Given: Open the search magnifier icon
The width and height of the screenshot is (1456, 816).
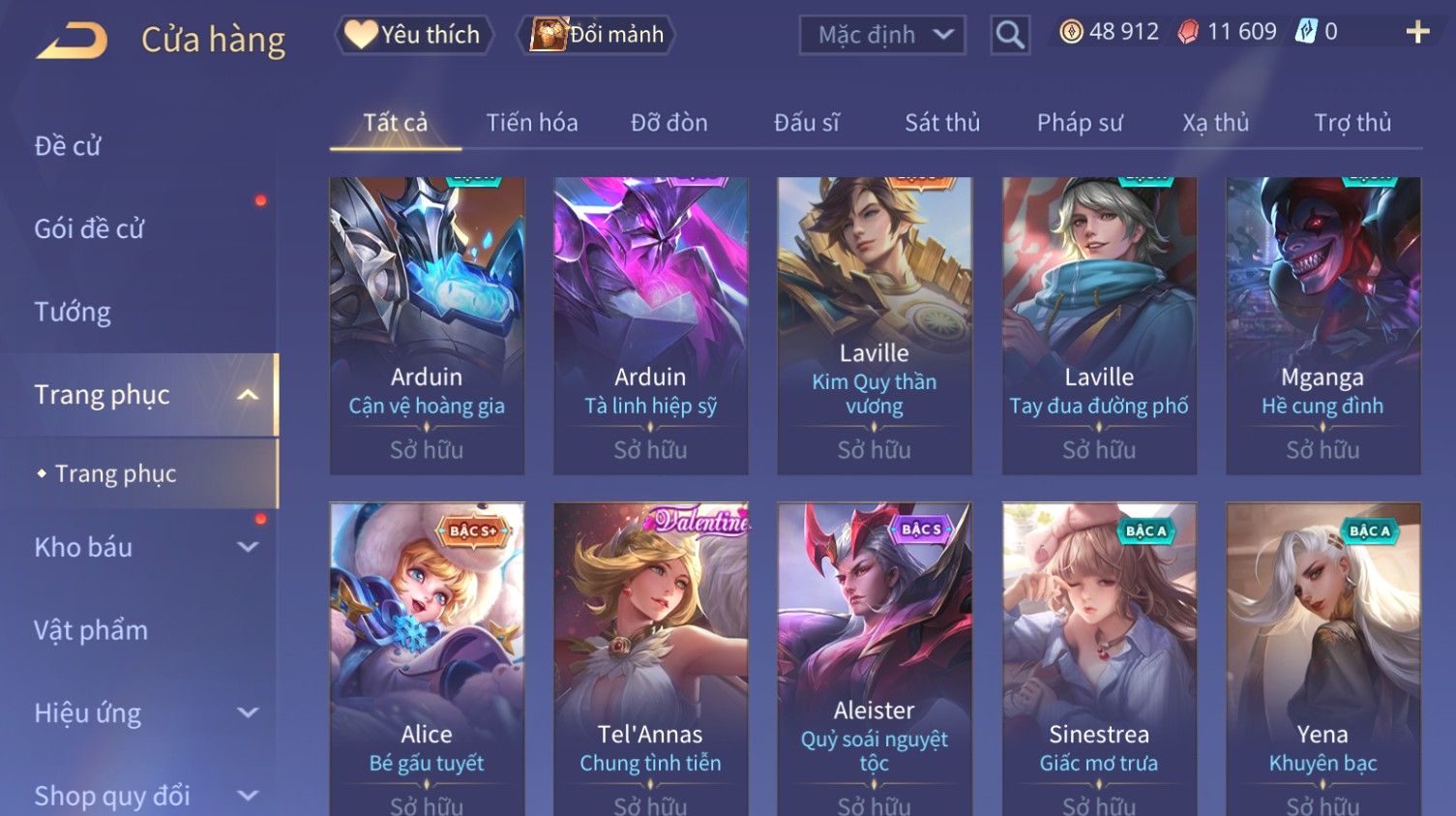Looking at the screenshot, I should tap(1010, 35).
